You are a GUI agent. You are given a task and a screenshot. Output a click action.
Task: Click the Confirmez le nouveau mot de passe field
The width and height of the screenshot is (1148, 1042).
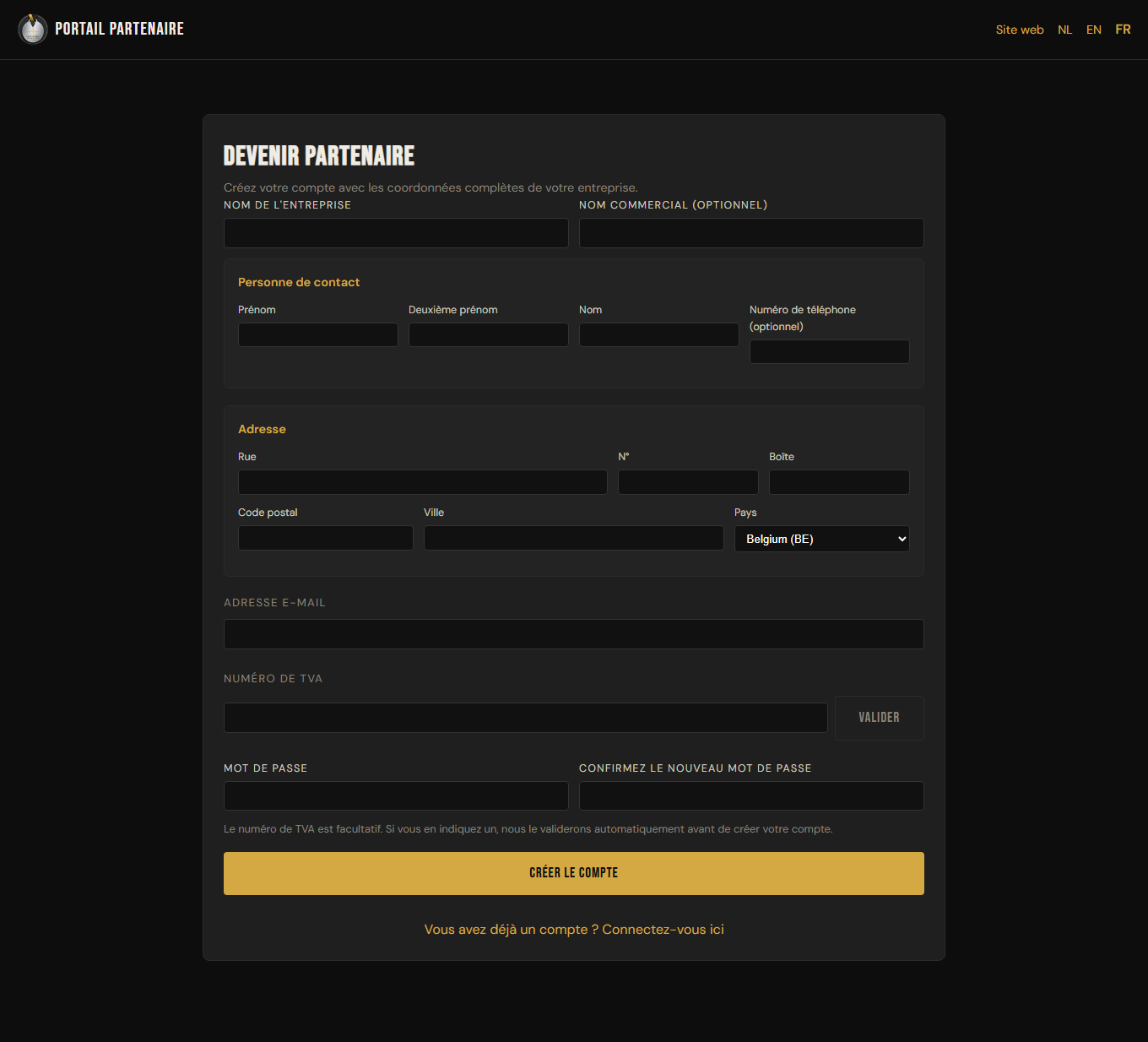pos(751,795)
